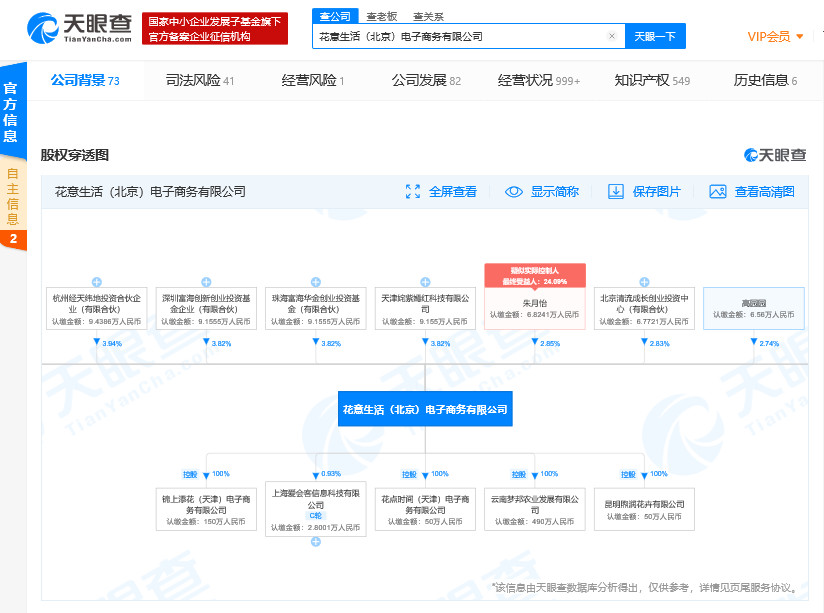Open subsidiary node 锦上添花（天津）电子商务

click(x=206, y=509)
